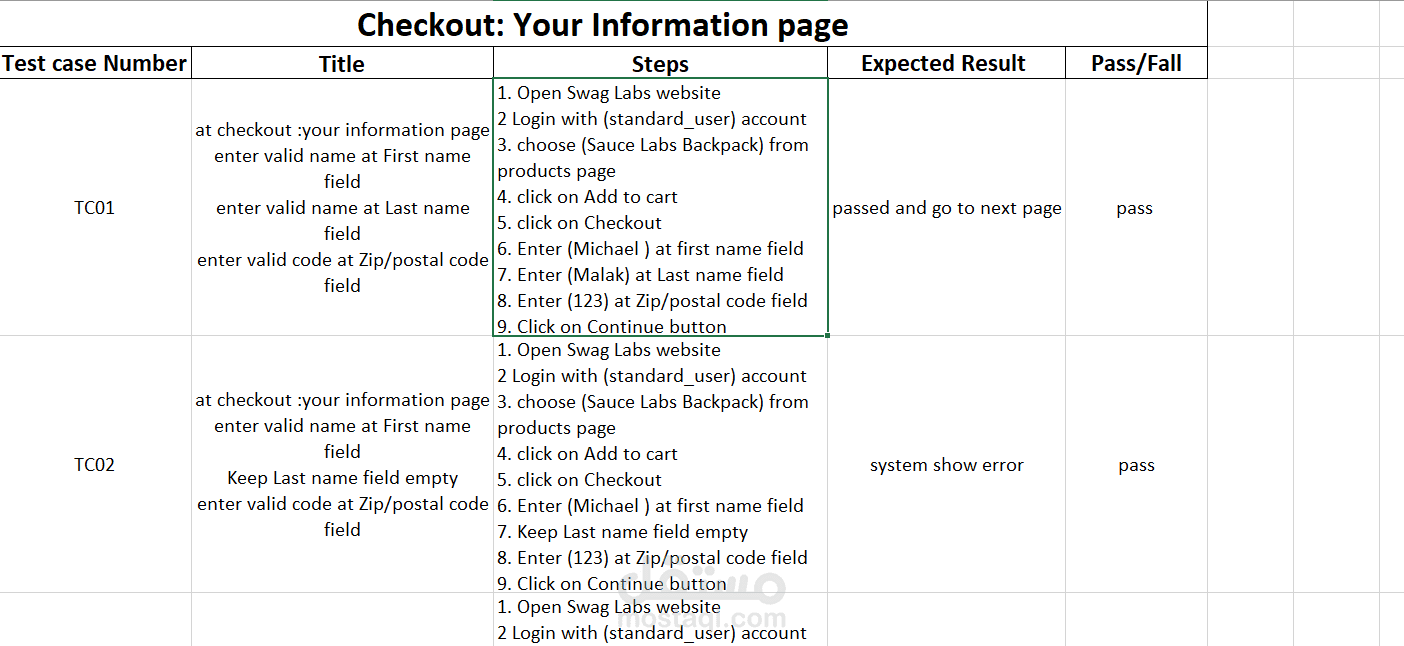Select the 'Test case Number' header cell
The height and width of the screenshot is (646, 1404).
pos(95,63)
